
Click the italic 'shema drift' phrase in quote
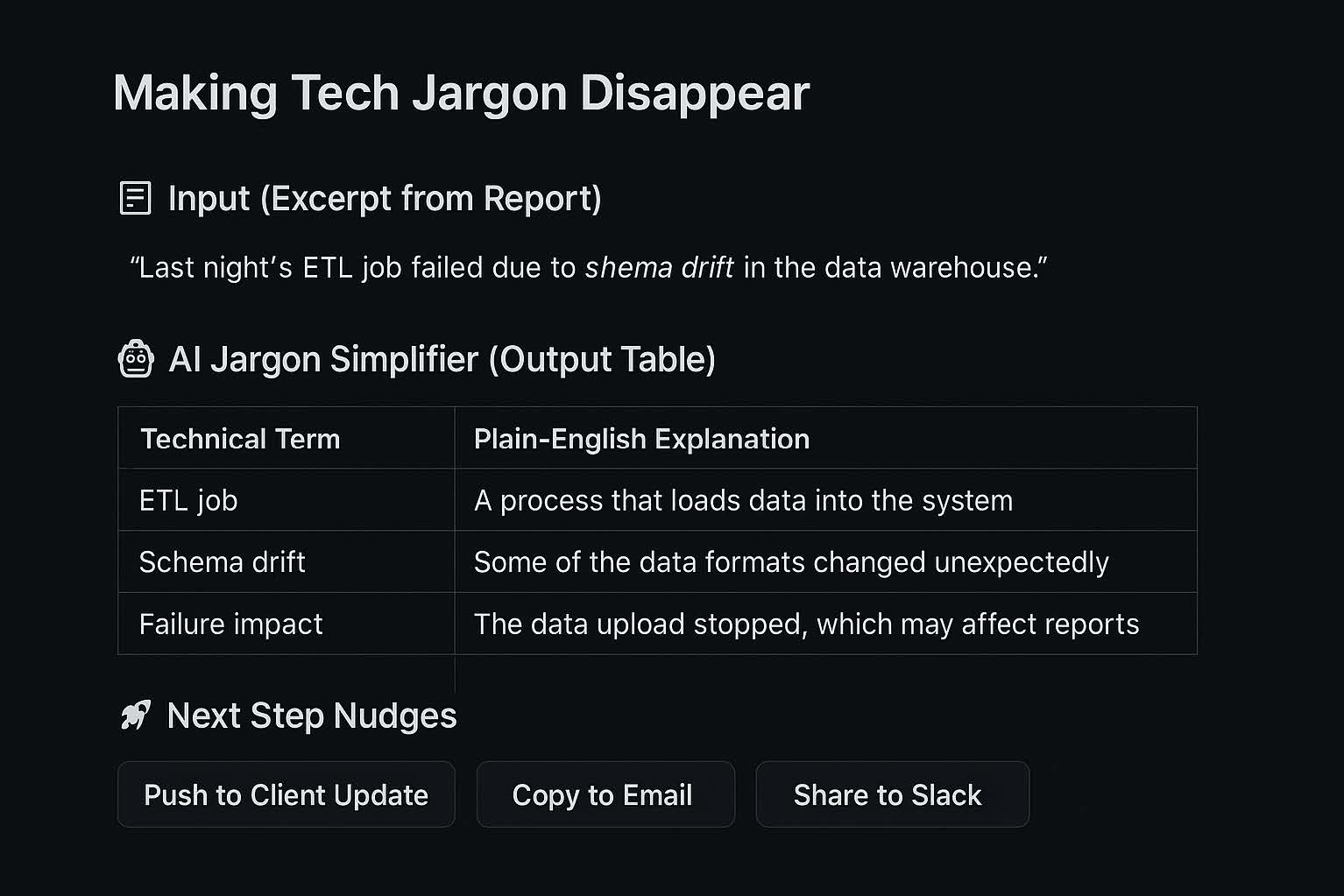[659, 267]
